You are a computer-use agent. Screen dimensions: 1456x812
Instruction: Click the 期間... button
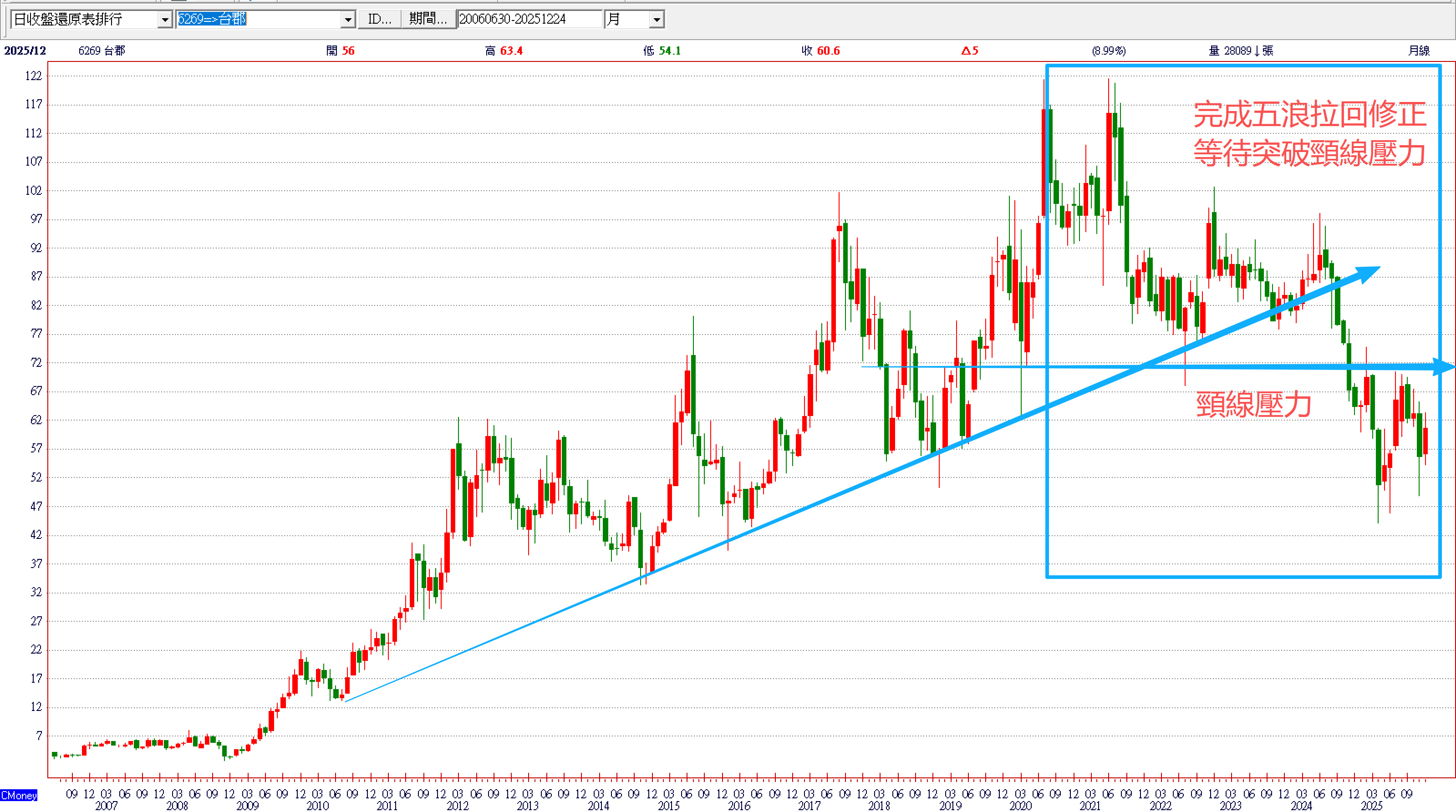(x=428, y=19)
